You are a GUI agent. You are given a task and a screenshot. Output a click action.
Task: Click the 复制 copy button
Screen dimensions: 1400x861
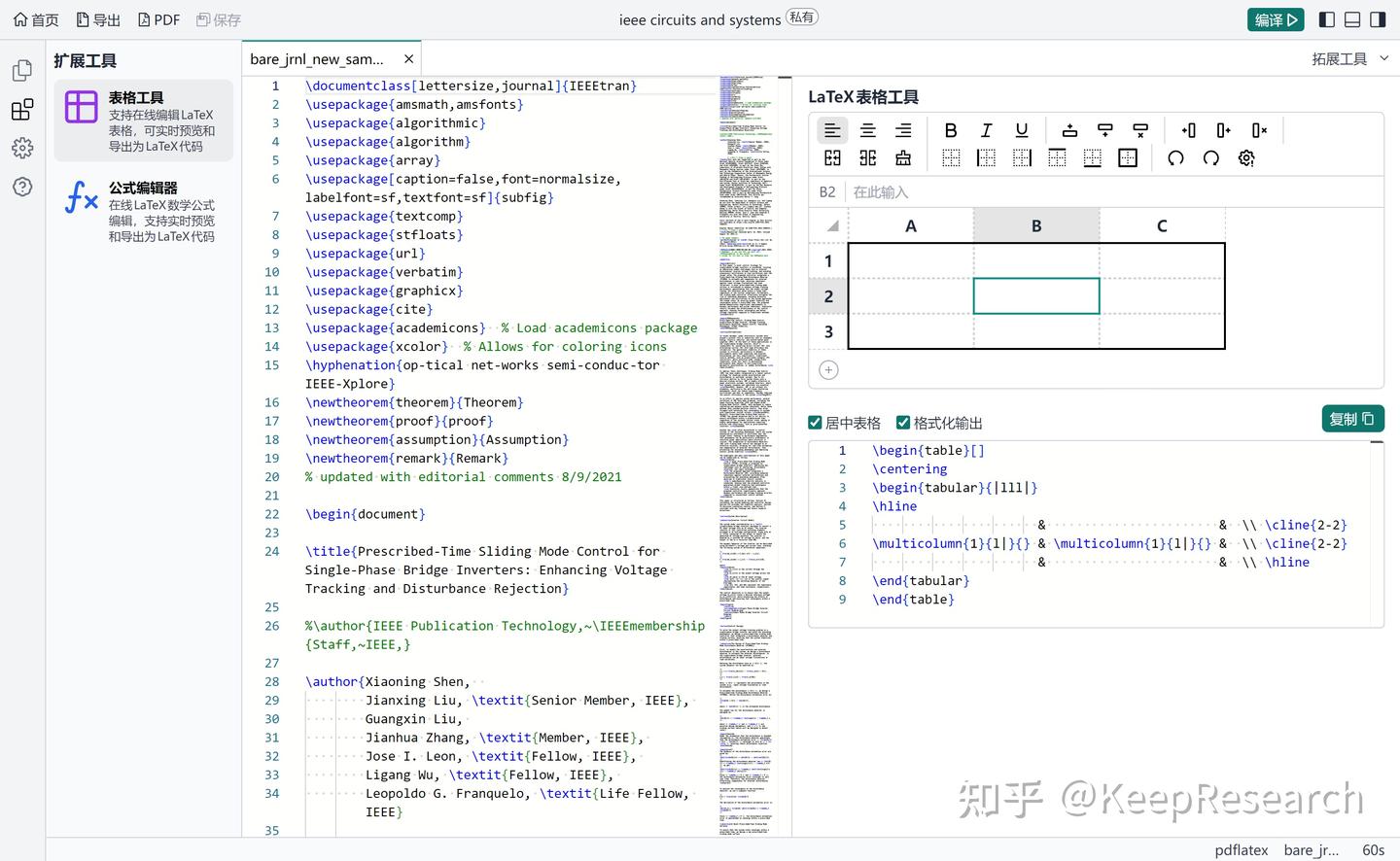[x=1351, y=419]
